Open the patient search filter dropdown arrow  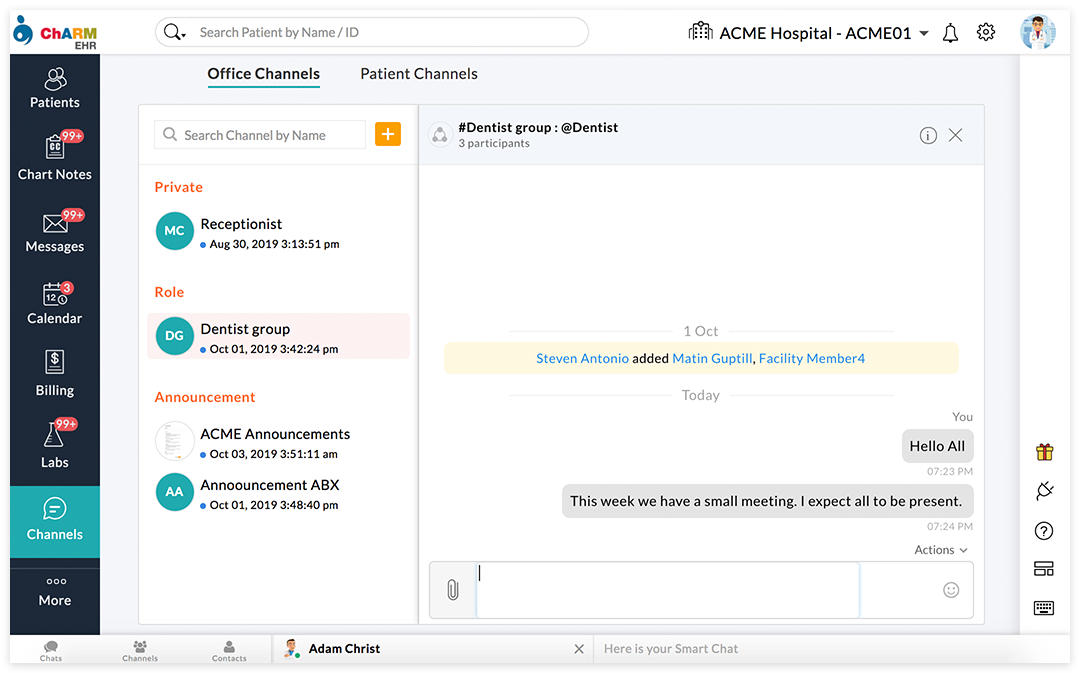pyautogui.click(x=182, y=34)
